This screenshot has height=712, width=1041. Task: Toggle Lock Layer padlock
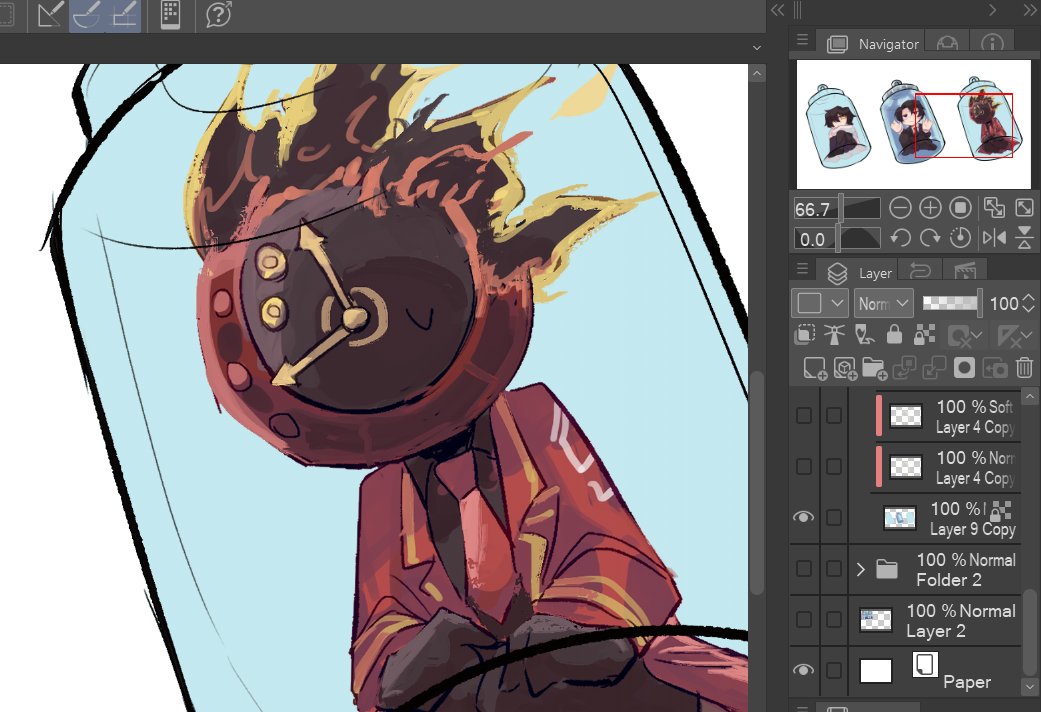[894, 334]
